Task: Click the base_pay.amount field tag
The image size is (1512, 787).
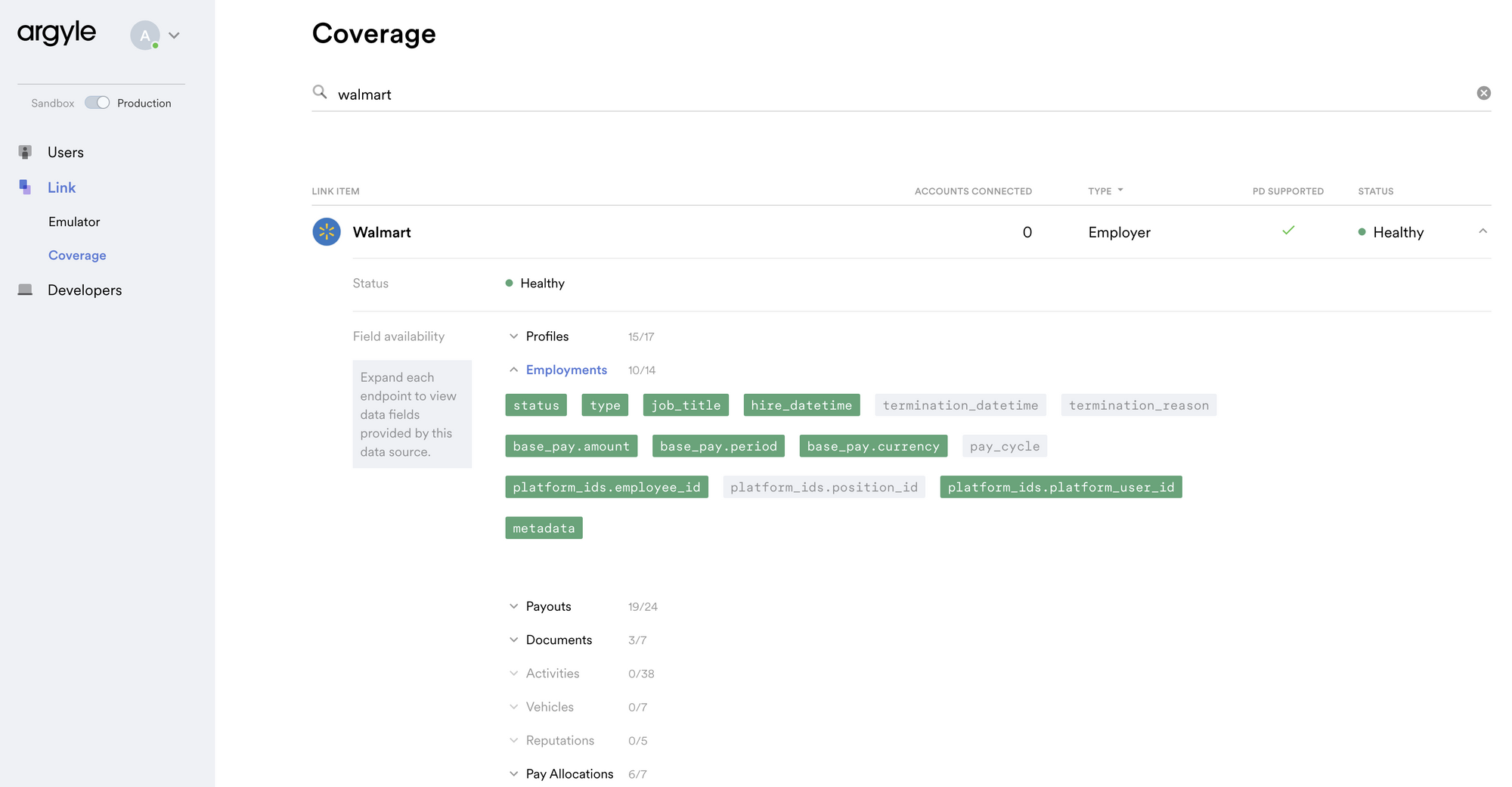Action: point(572,446)
